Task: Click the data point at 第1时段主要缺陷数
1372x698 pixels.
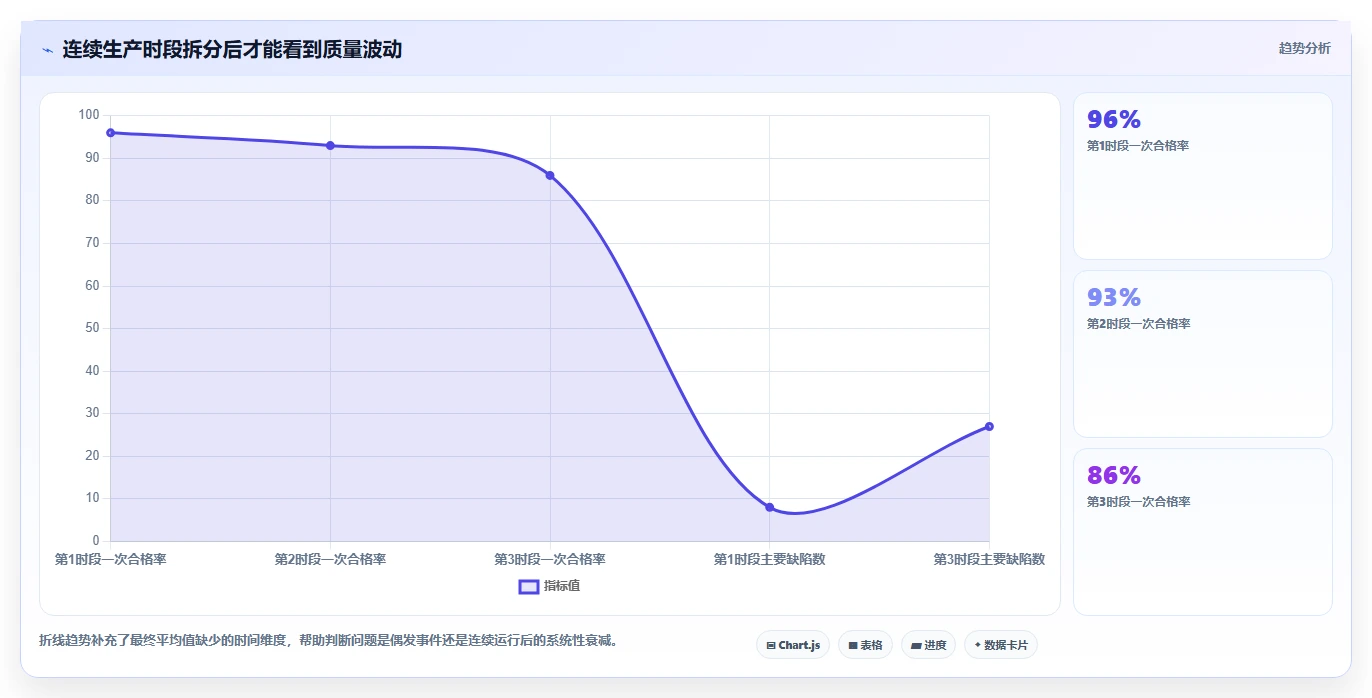Action: coord(769,507)
